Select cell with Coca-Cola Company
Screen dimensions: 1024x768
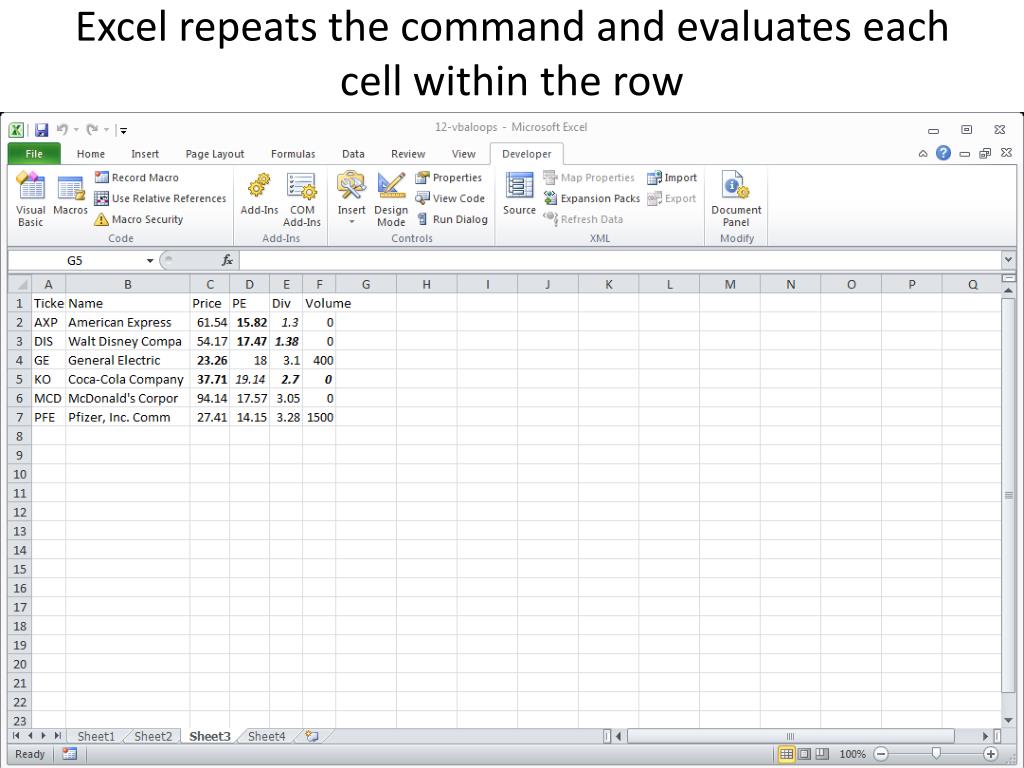click(128, 379)
